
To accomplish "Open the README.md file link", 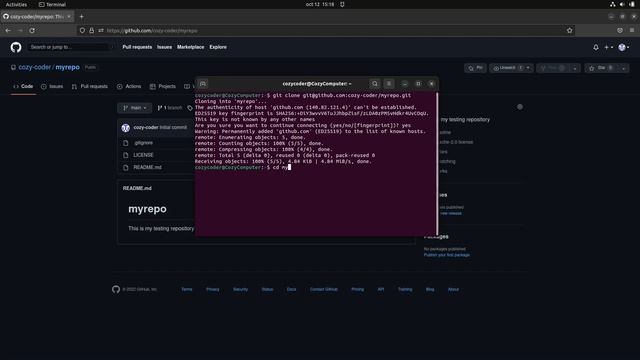I will [x=147, y=167].
